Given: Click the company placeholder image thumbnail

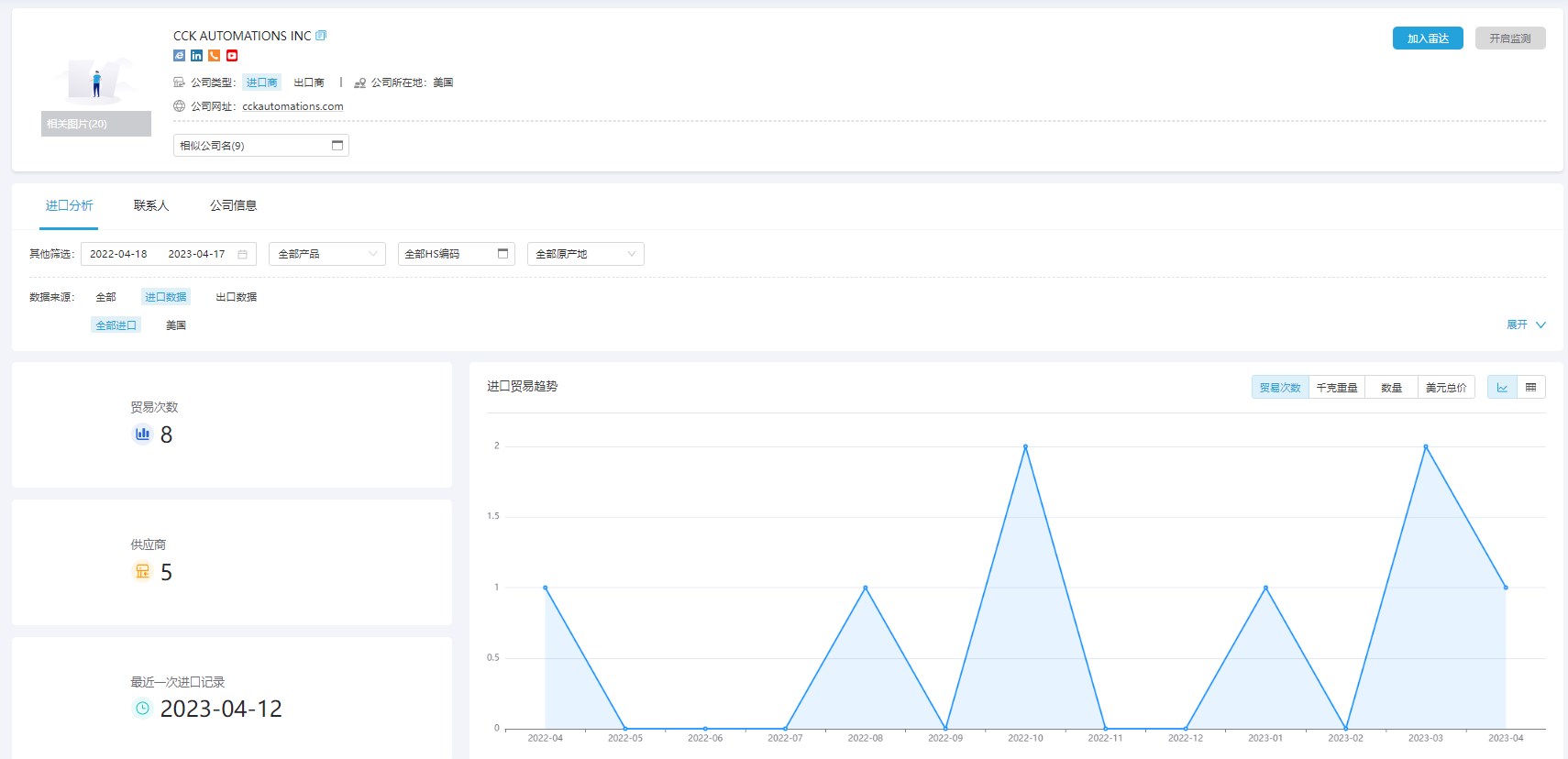Looking at the screenshot, I should click(96, 81).
